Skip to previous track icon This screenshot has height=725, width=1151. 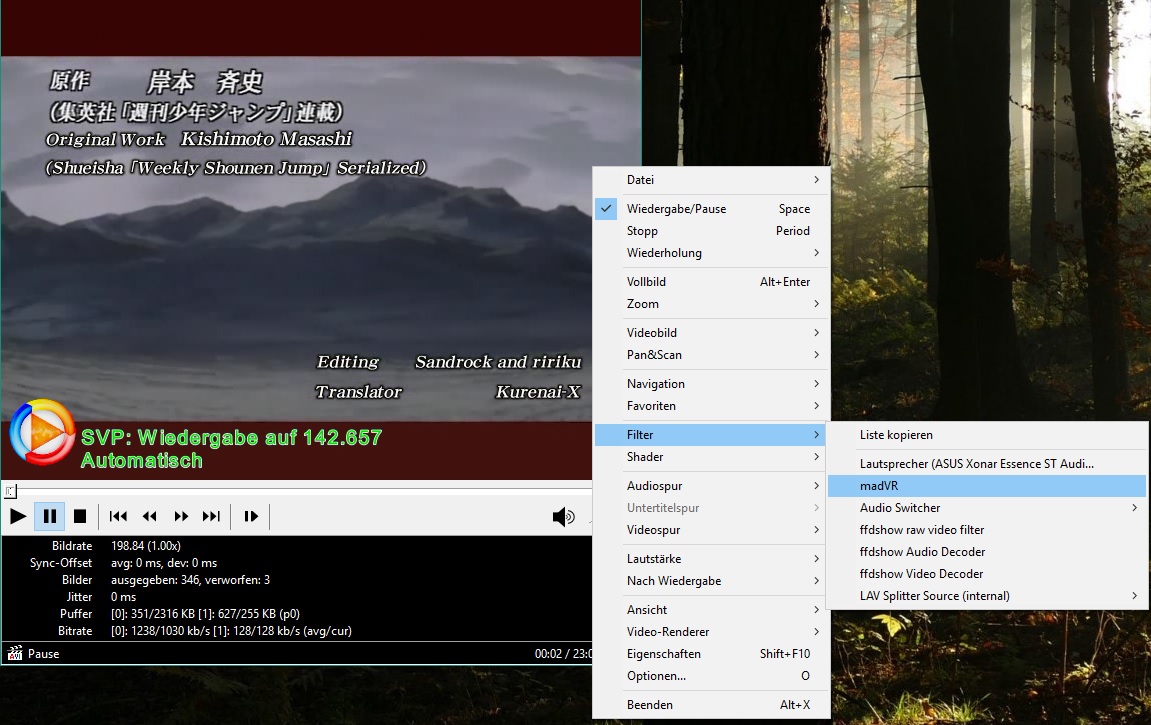tap(118, 516)
